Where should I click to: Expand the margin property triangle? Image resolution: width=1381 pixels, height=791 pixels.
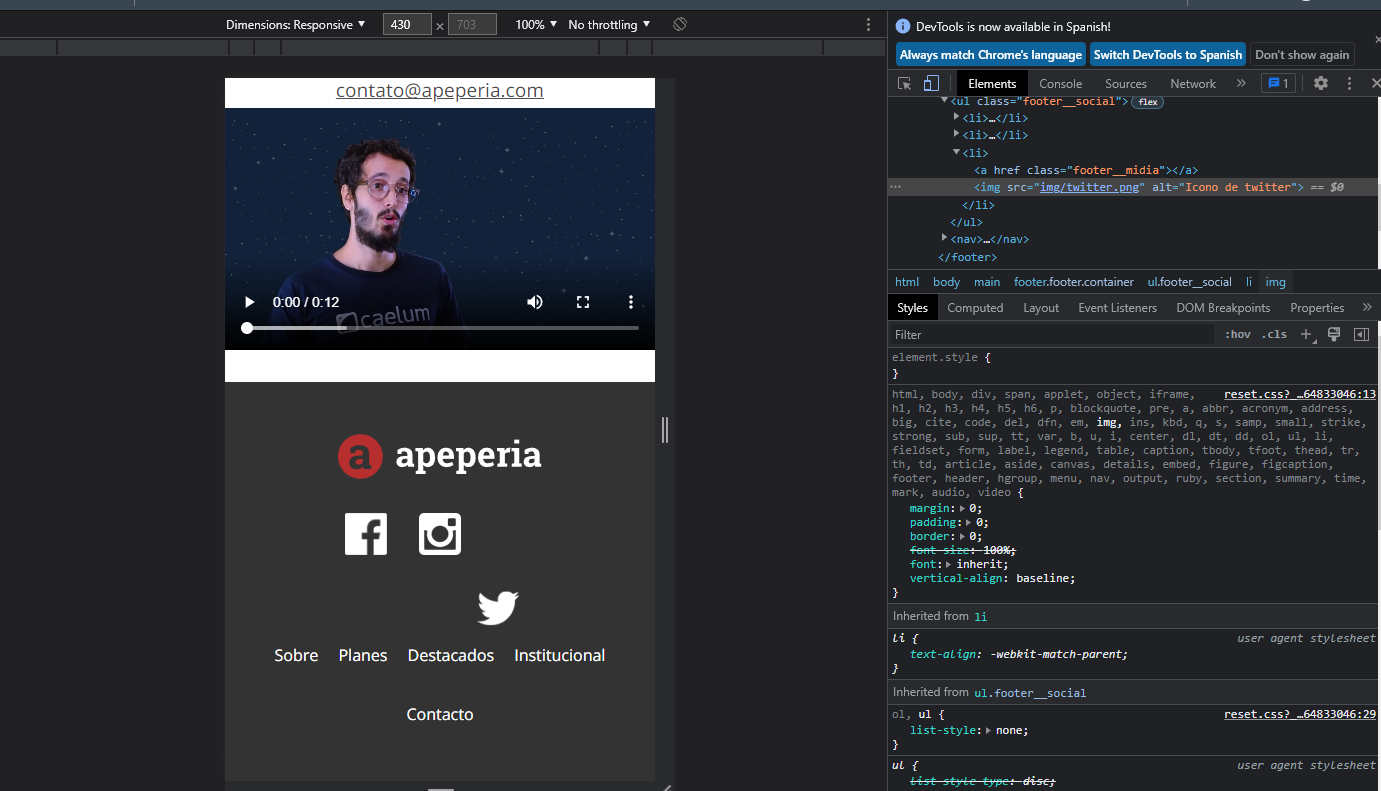tap(963, 509)
